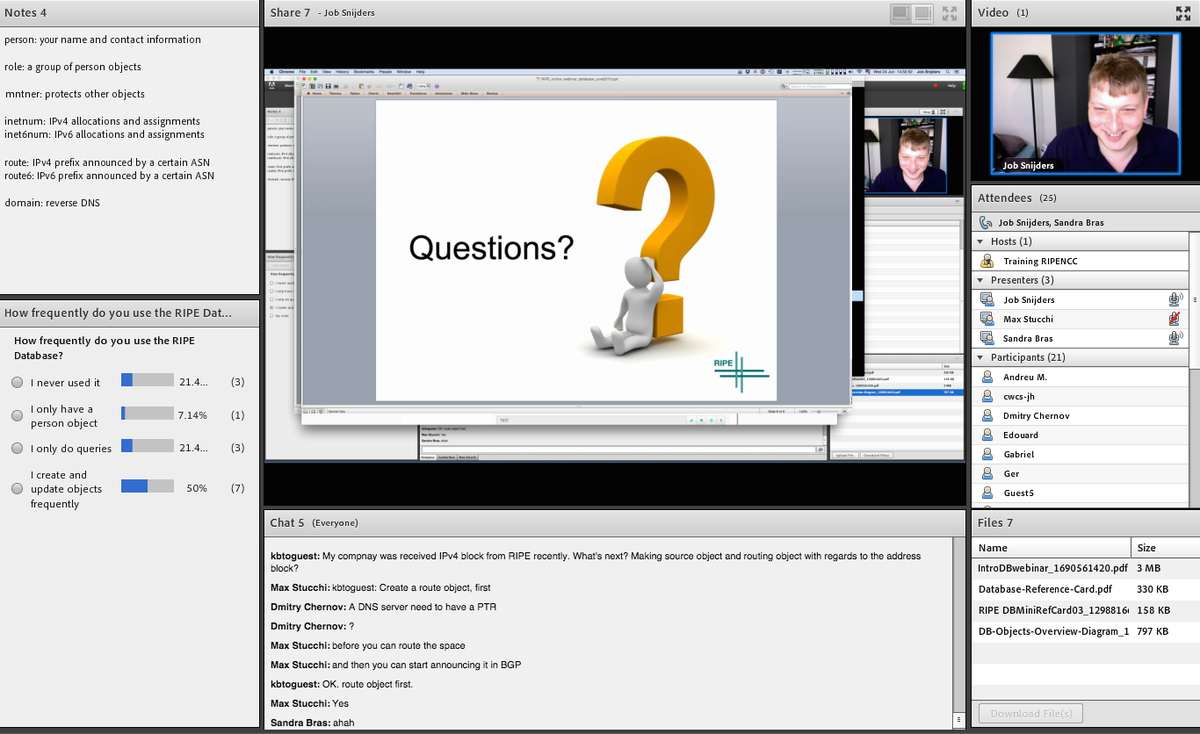Click the Chat pod scrollbar down arrow
The image size is (1200, 734).
[x=959, y=720]
